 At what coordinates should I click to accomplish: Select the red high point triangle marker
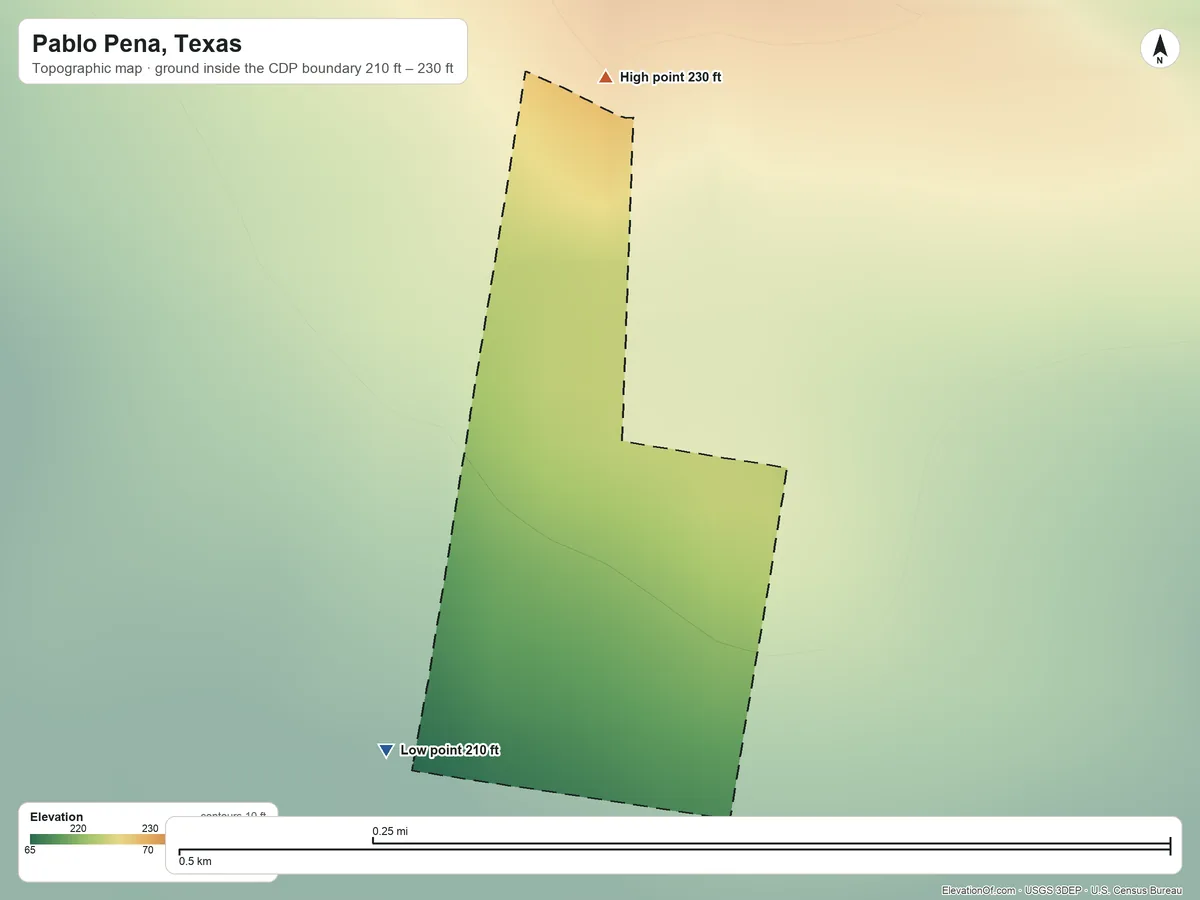(x=605, y=77)
